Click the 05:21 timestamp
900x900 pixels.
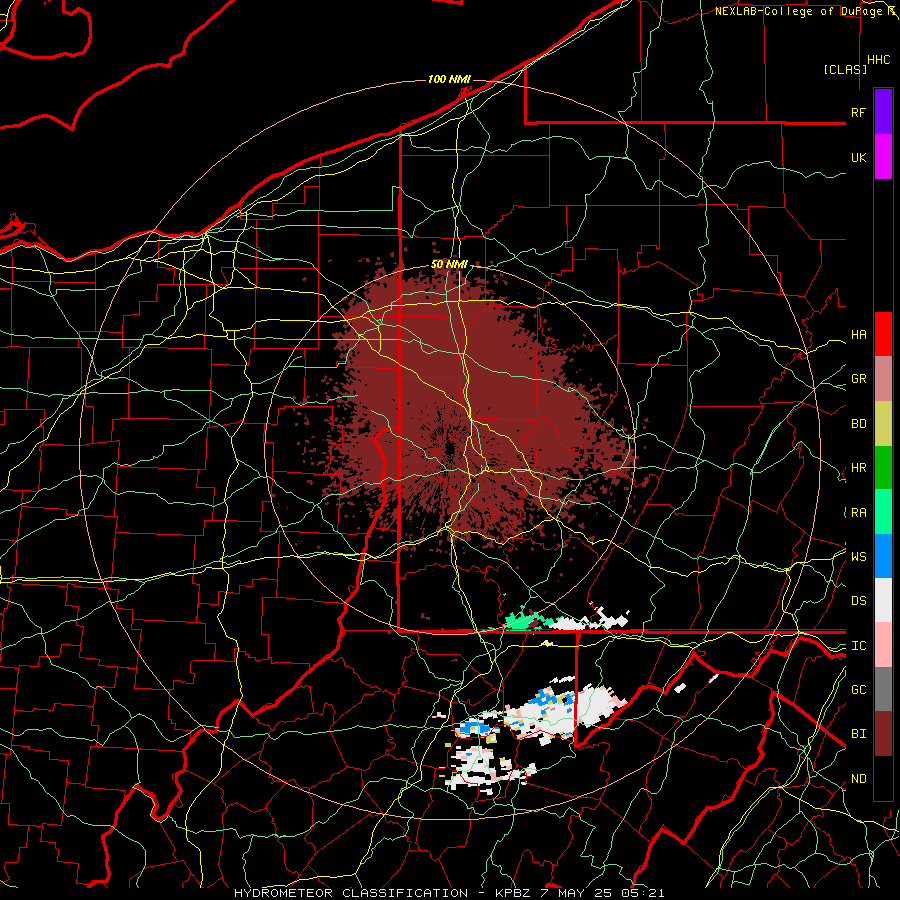(642, 893)
